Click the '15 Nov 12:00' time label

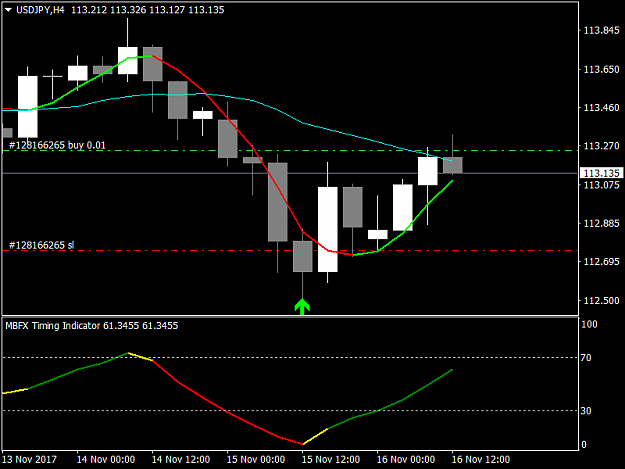pyautogui.click(x=330, y=459)
